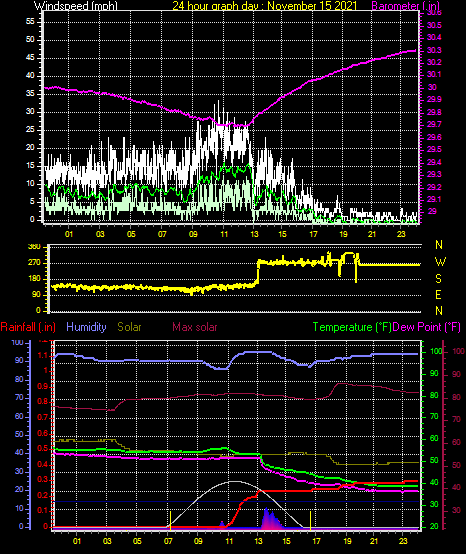Click hour 23 on bottom chart time axis
466x554 pixels.
coord(403,541)
